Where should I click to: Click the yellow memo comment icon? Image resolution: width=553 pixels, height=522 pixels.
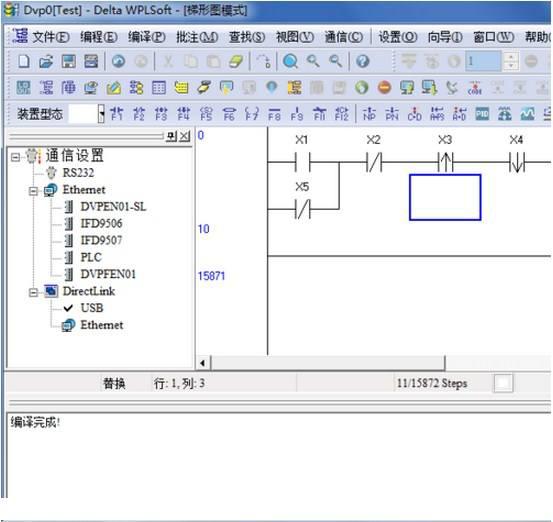click(181, 87)
